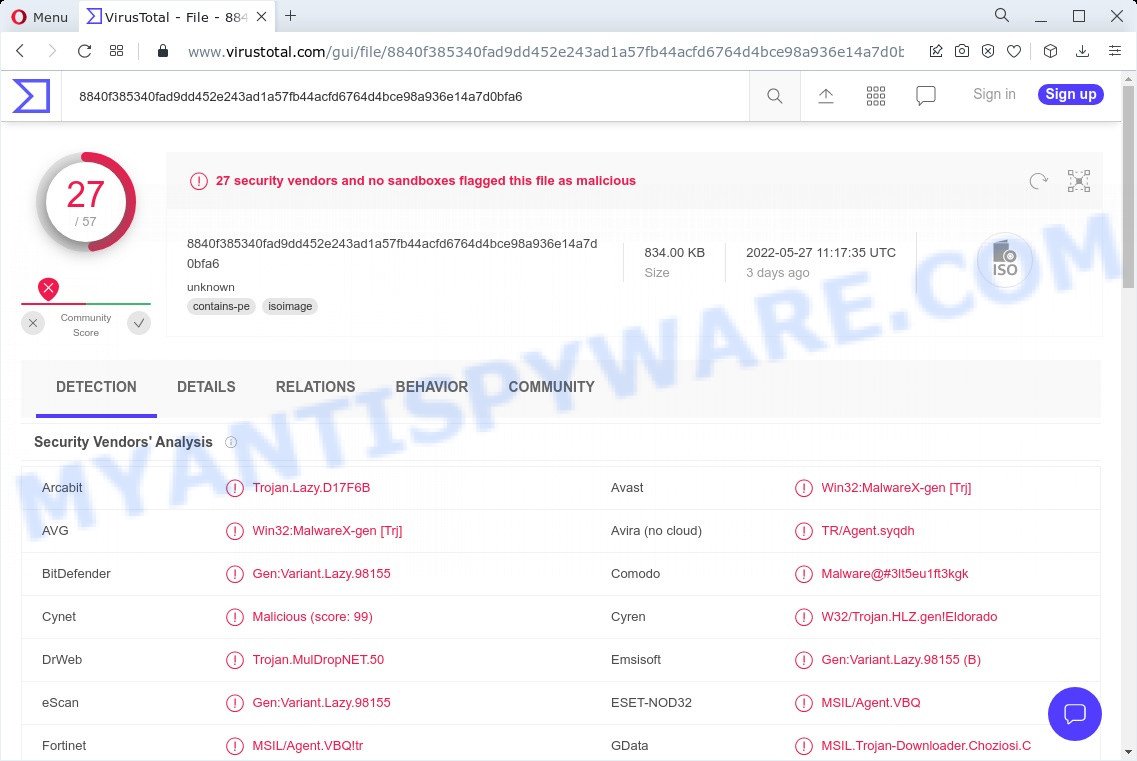Click Arcabit result Trojan.Lazy.D17F6B
Screen dimensions: 1137x761
pos(311,488)
